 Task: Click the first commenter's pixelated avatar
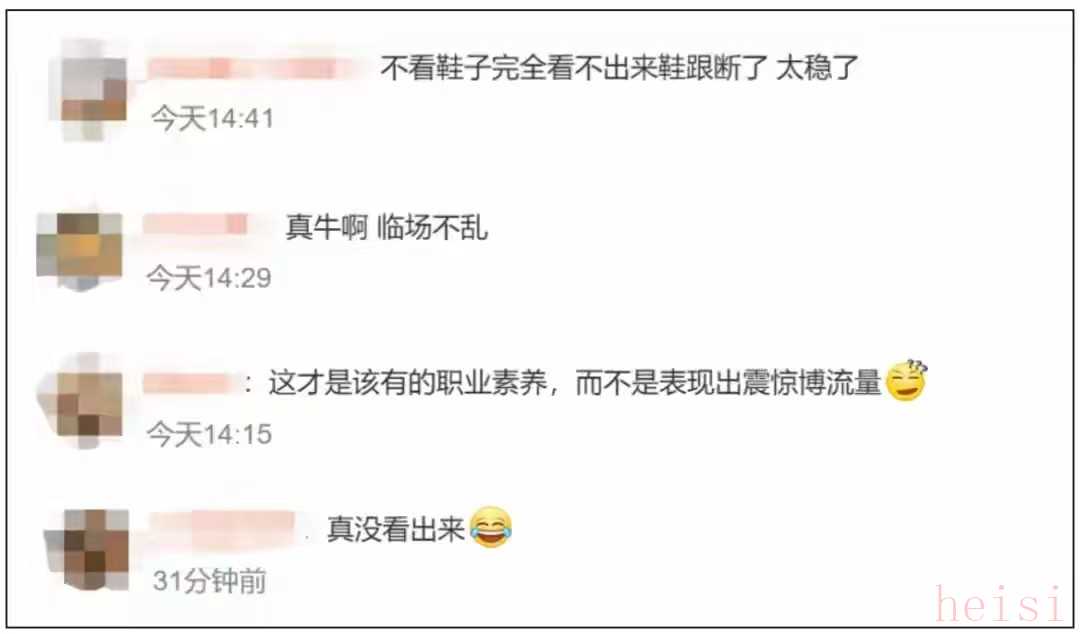coord(90,90)
